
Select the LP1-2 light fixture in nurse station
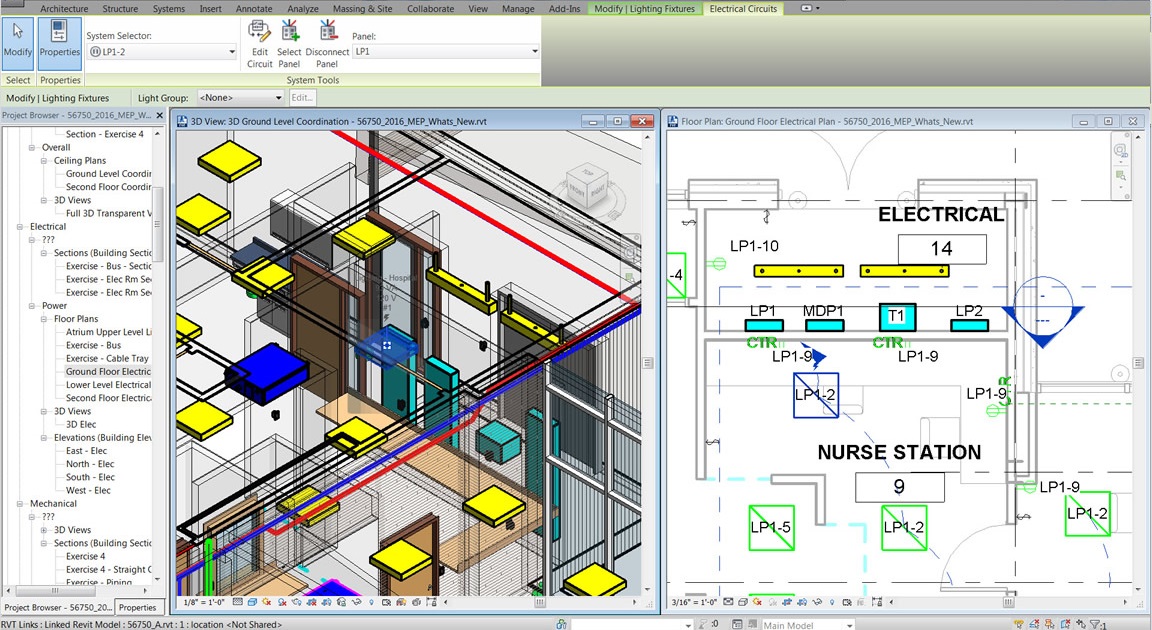pos(814,395)
